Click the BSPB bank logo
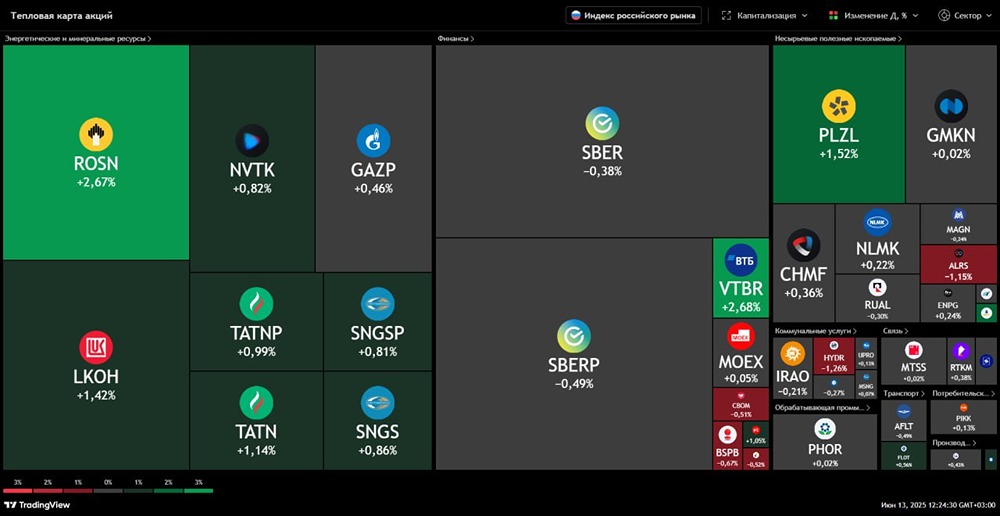The width and height of the screenshot is (1000, 516). click(726, 435)
